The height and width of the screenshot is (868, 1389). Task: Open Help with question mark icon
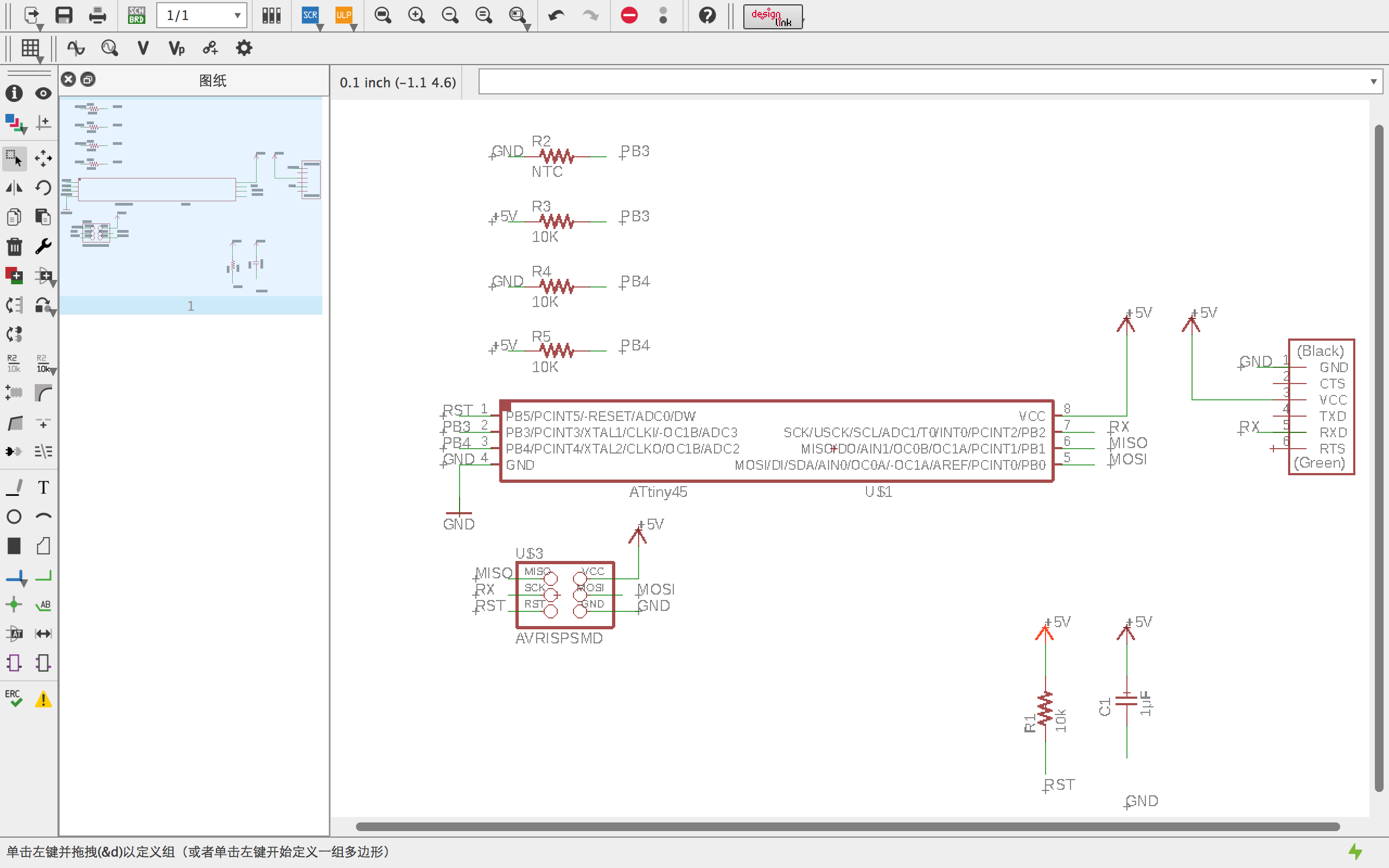pos(707,16)
